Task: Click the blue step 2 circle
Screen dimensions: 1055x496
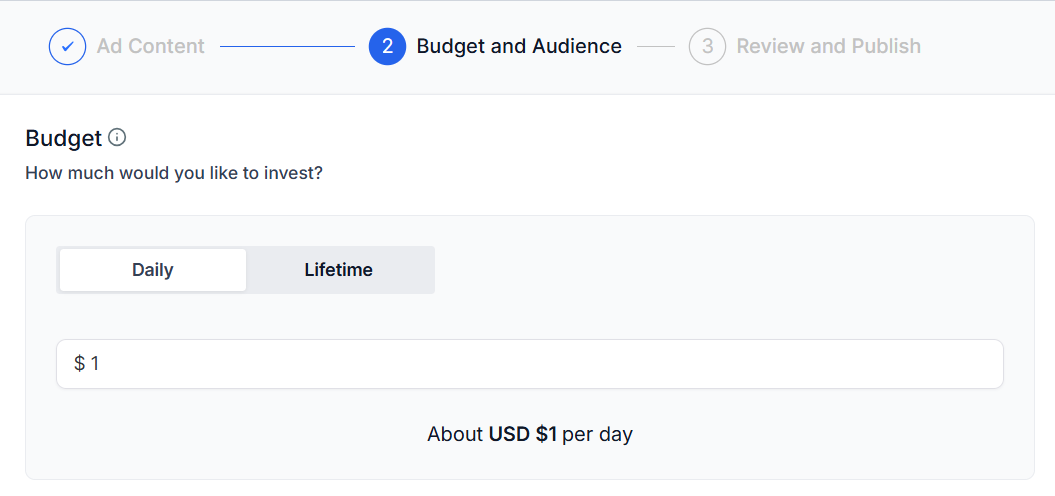Action: tap(388, 46)
